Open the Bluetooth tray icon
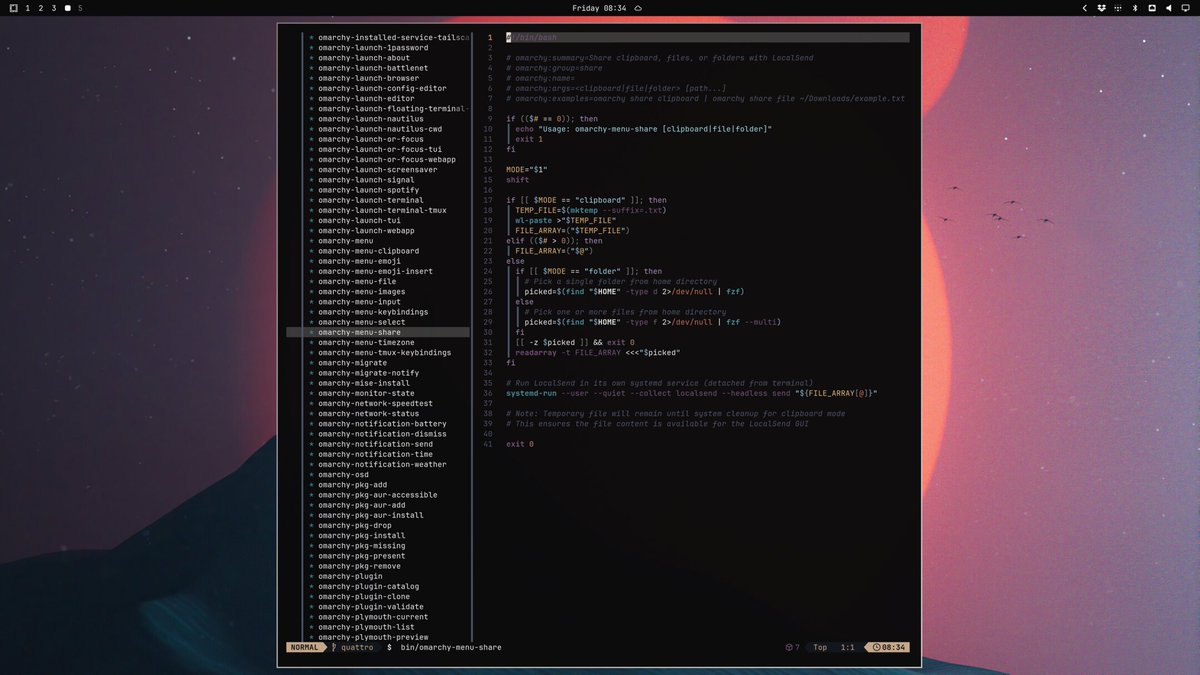 [x=1135, y=8]
